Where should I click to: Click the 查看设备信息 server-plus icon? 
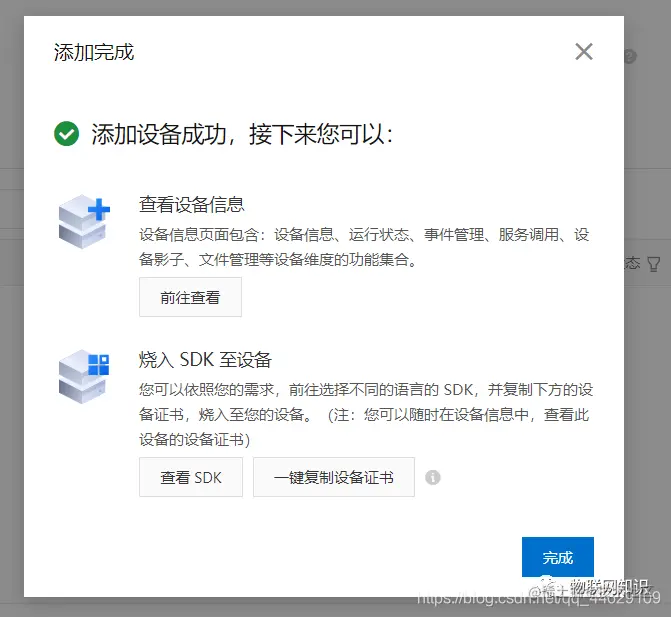84,221
